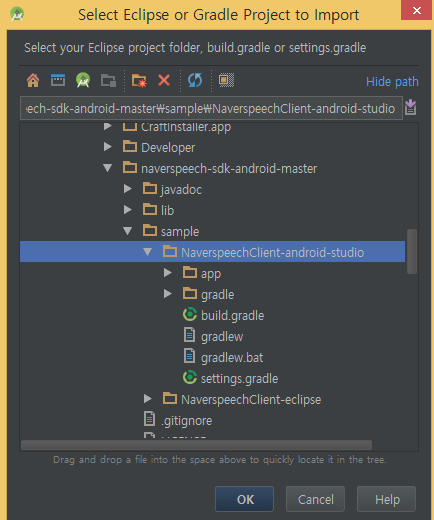
Task: Click the Cancel button
Action: click(315, 499)
